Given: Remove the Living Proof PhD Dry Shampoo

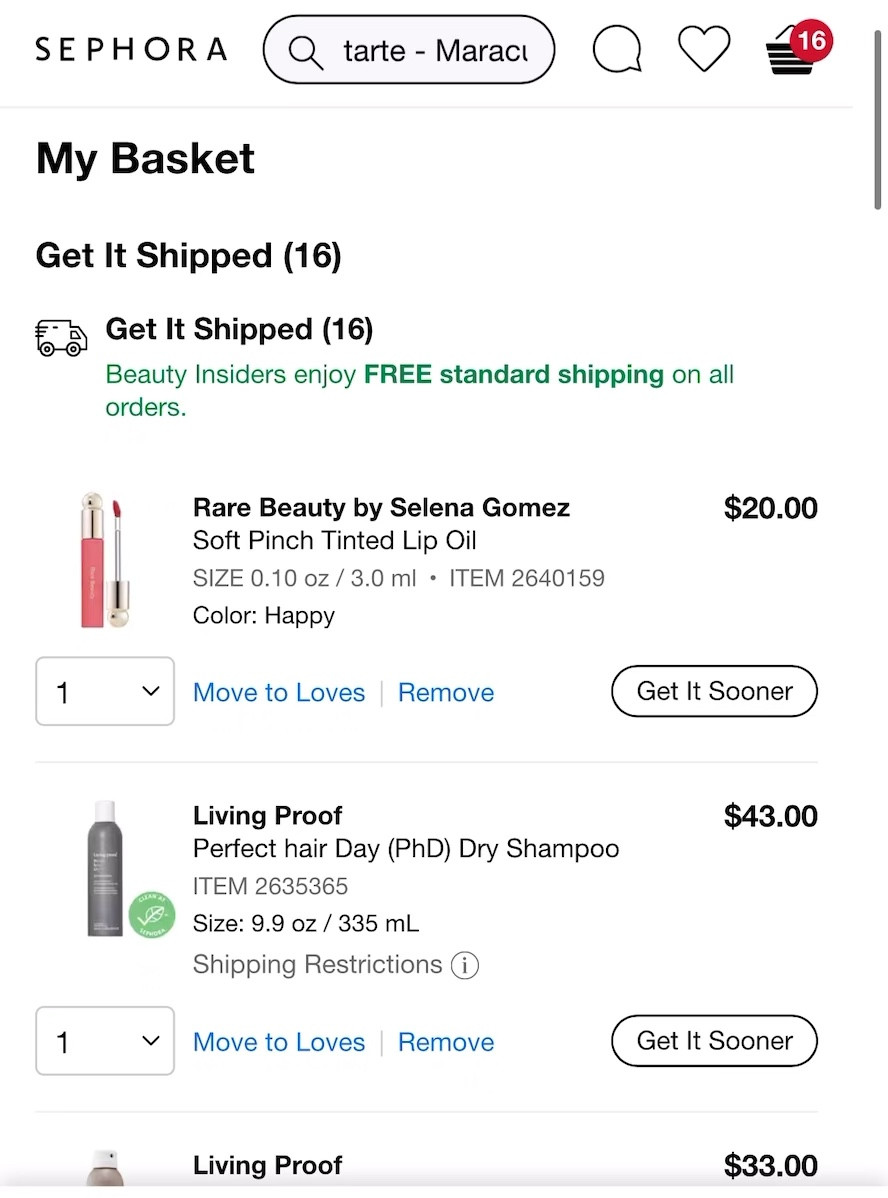Looking at the screenshot, I should pos(446,1042).
